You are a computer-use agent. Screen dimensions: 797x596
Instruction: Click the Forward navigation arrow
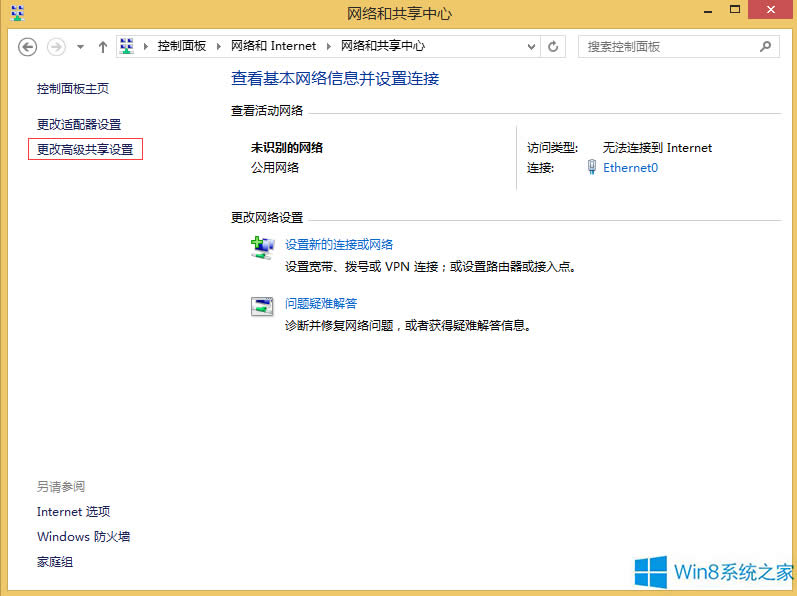pyautogui.click(x=56, y=47)
